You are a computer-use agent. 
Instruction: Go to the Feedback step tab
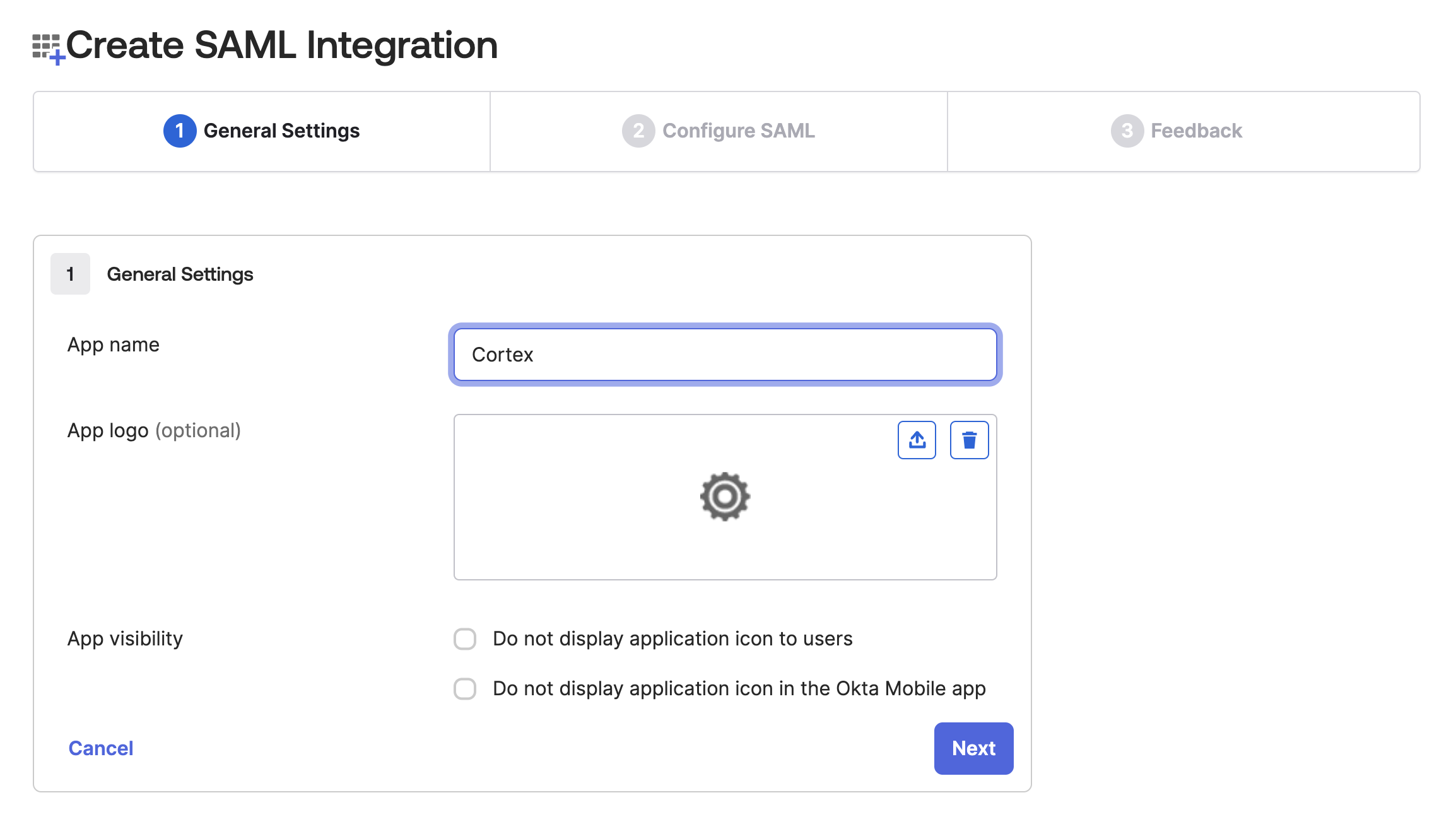1183,131
